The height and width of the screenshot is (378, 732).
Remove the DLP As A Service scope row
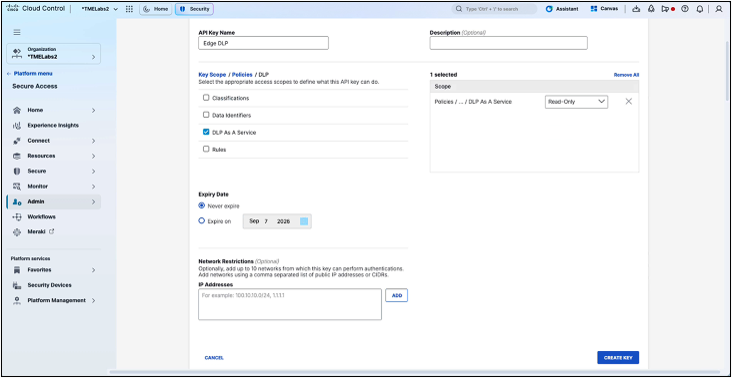pos(628,102)
